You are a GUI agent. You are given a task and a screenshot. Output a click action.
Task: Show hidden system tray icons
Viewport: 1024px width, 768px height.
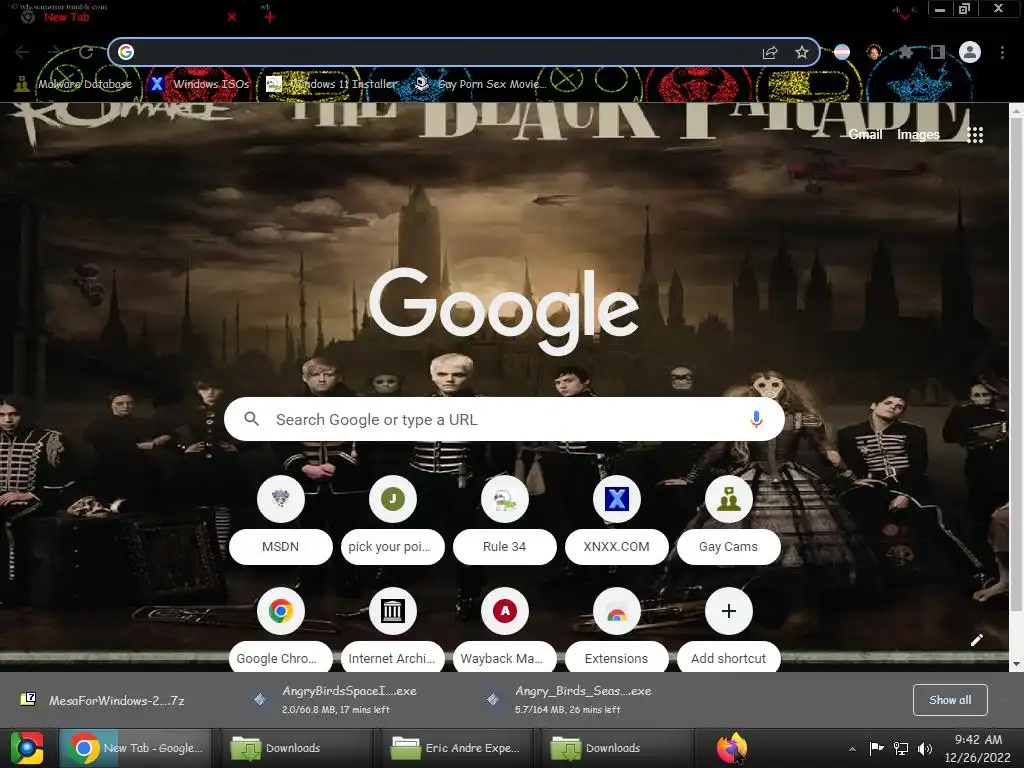pos(852,749)
